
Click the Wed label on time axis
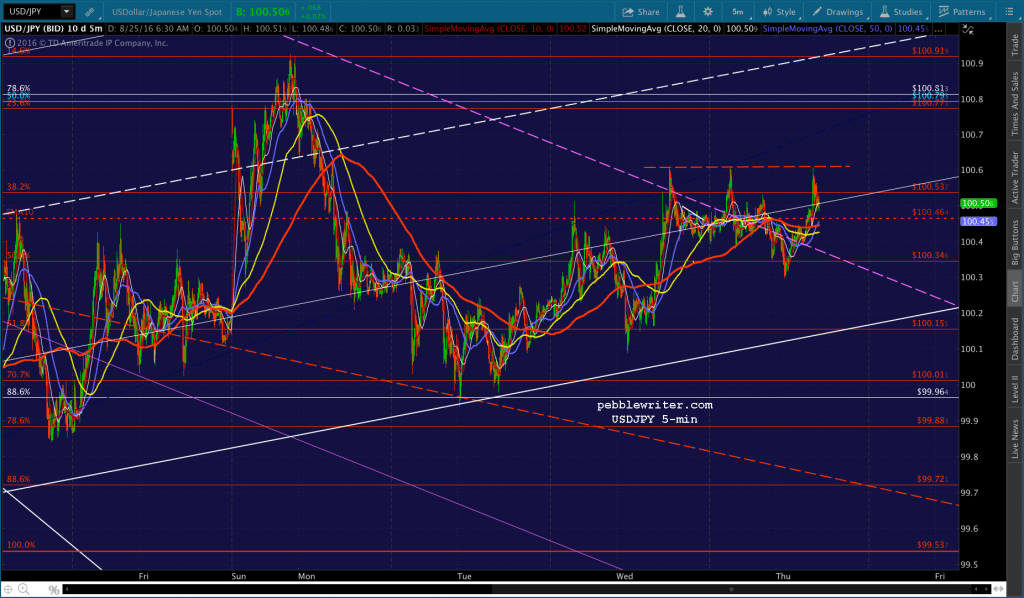(624, 576)
